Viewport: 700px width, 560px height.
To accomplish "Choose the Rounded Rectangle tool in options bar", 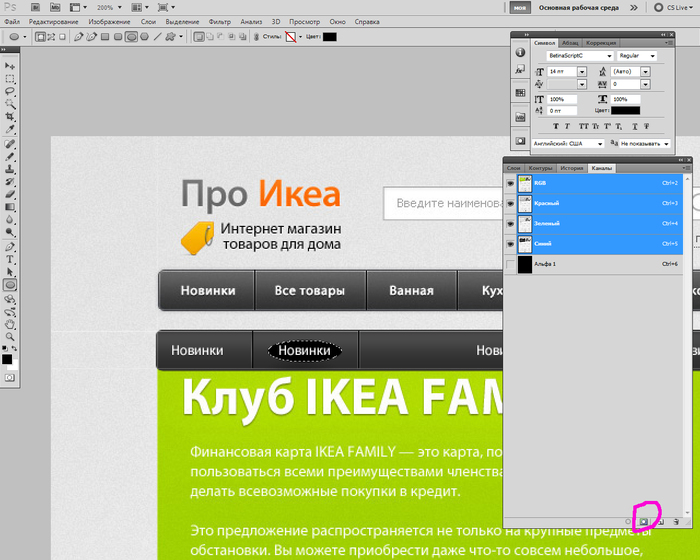I will coord(118,37).
